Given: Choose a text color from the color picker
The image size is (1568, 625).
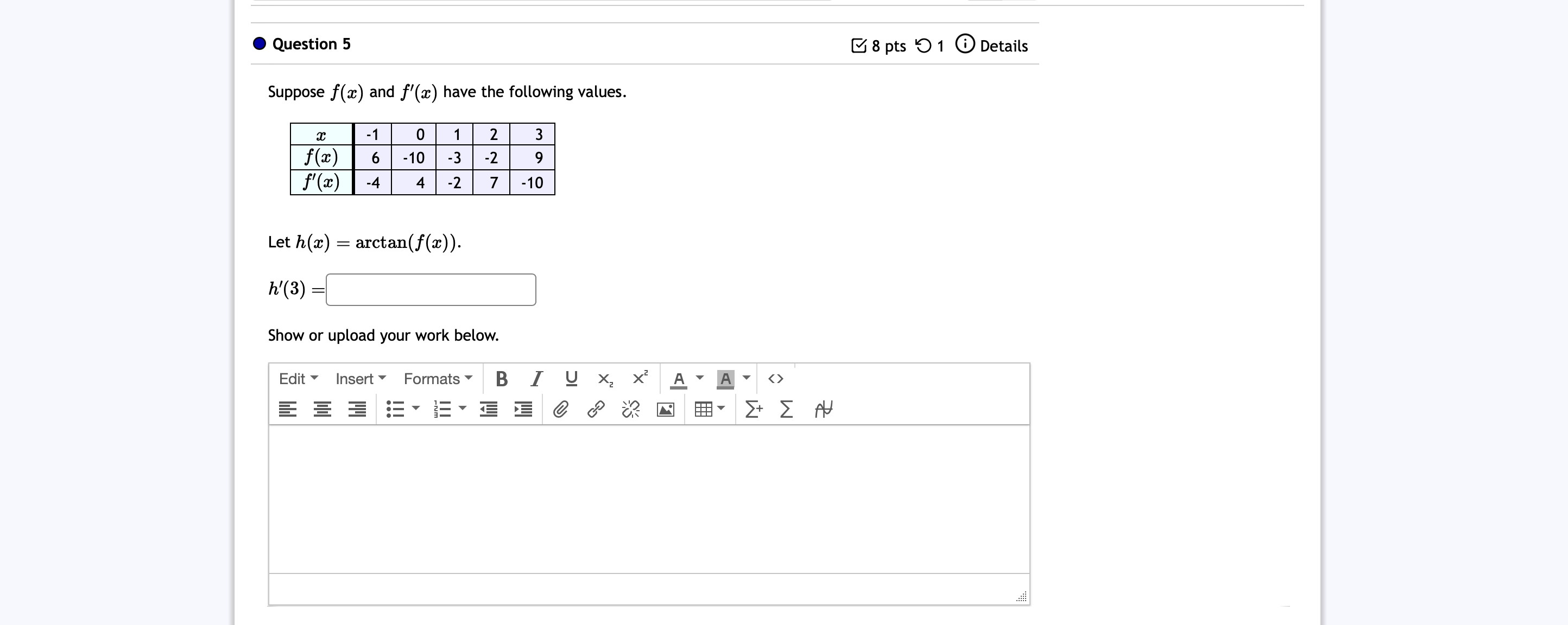Looking at the screenshot, I should (x=680, y=378).
